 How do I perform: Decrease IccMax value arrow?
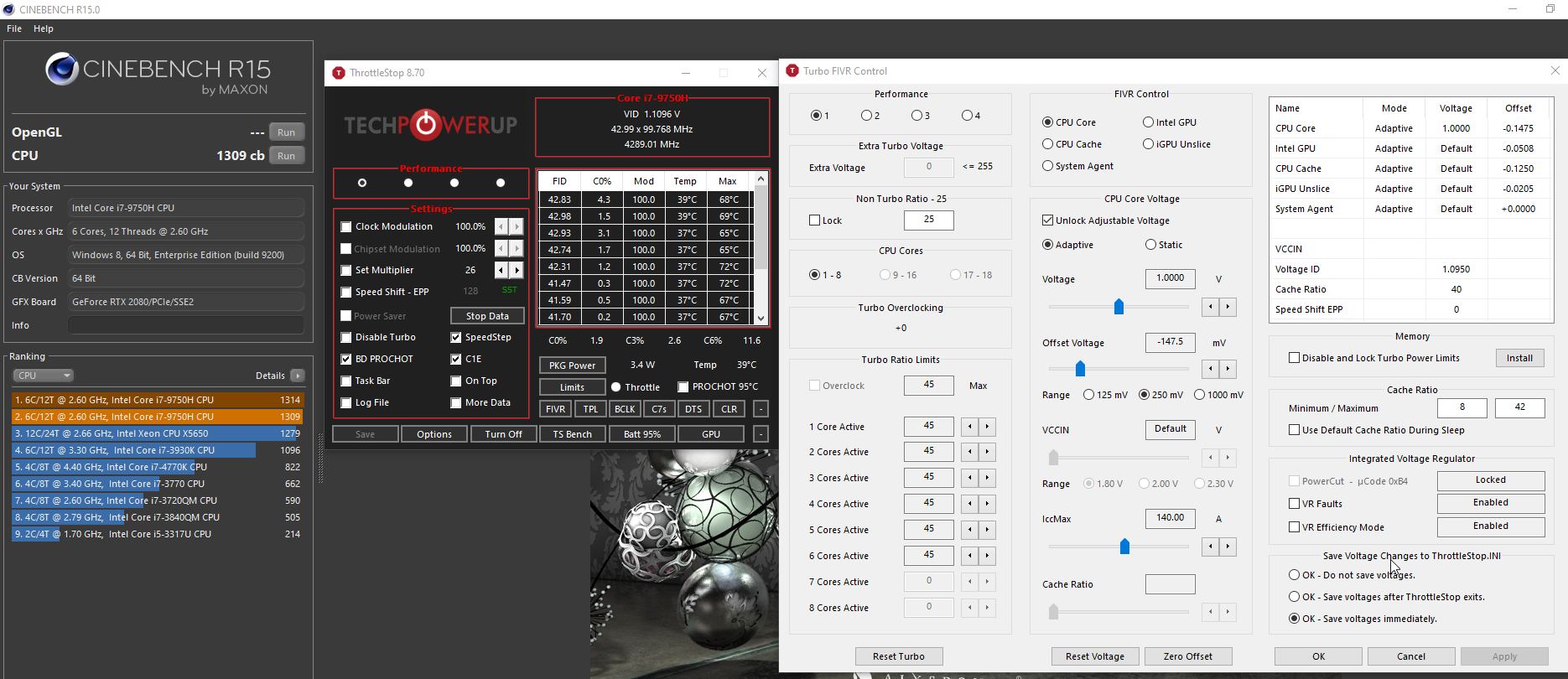pyautogui.click(x=1211, y=547)
